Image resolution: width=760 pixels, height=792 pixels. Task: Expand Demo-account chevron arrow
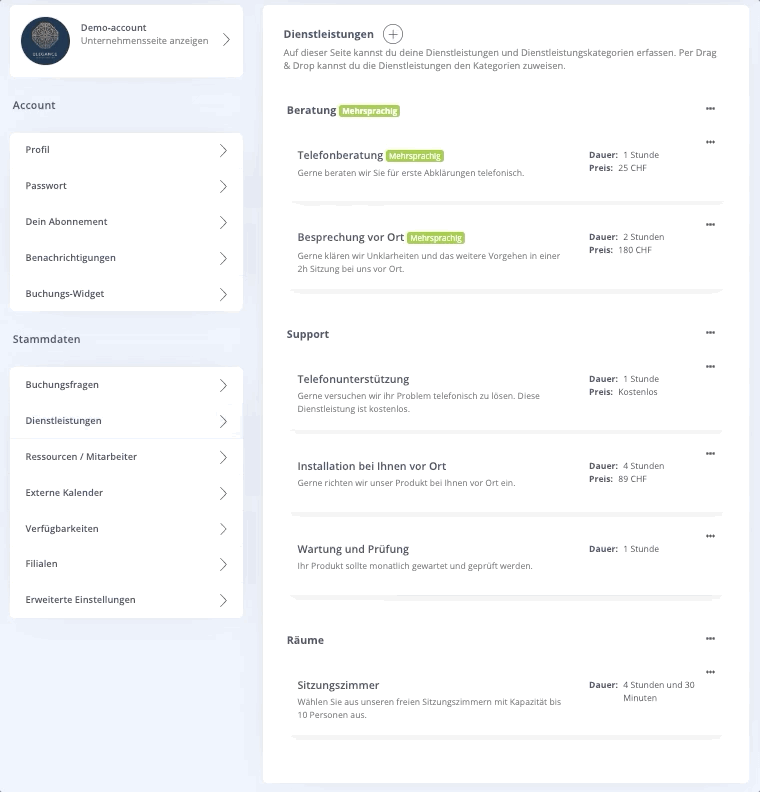[x=226, y=40]
